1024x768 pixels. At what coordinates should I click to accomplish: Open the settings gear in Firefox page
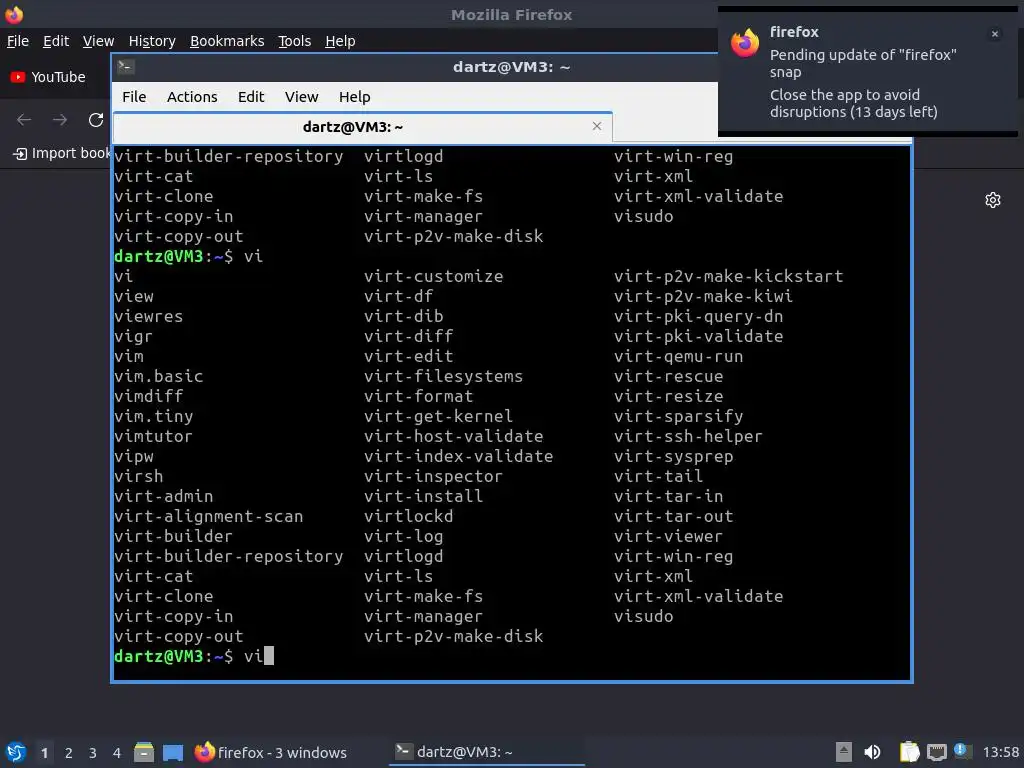pos(993,200)
